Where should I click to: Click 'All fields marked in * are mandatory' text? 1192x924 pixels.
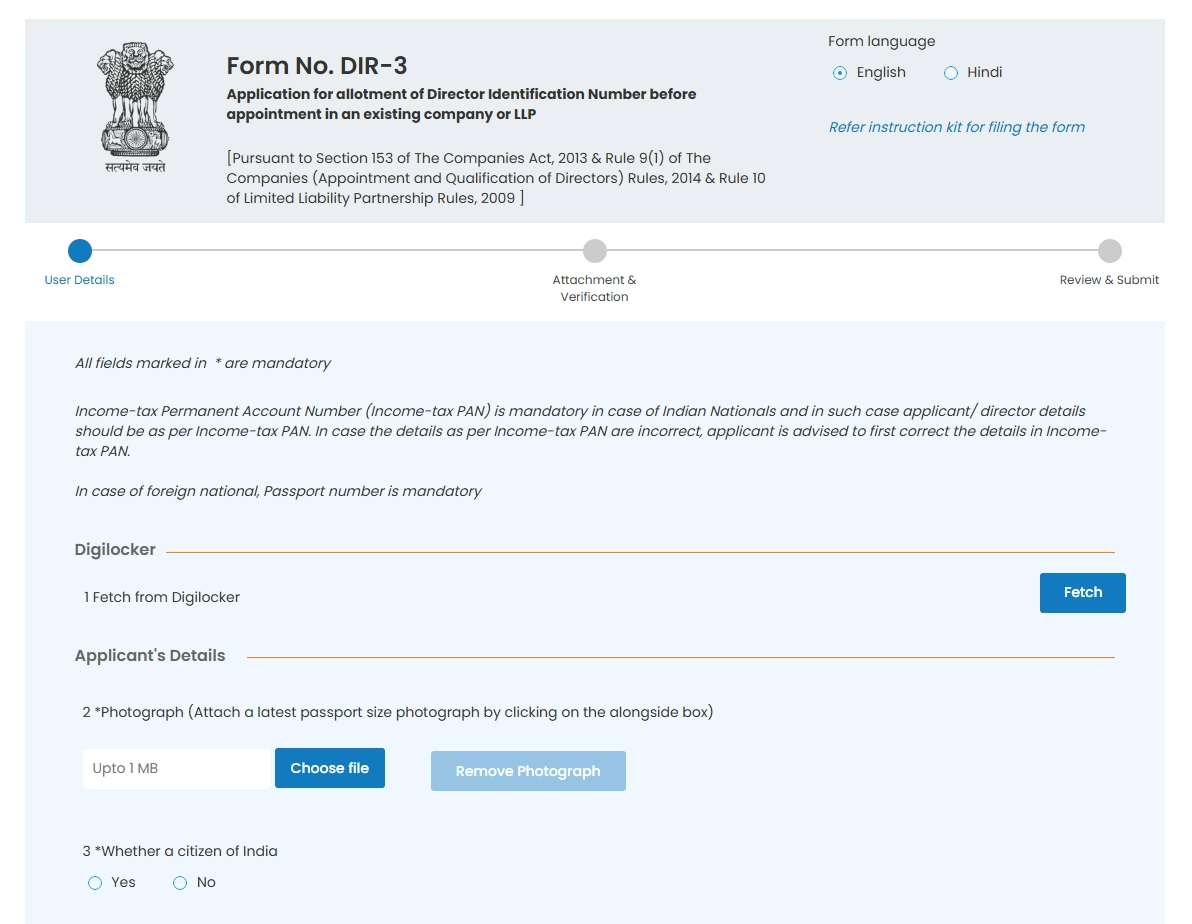[x=202, y=363]
